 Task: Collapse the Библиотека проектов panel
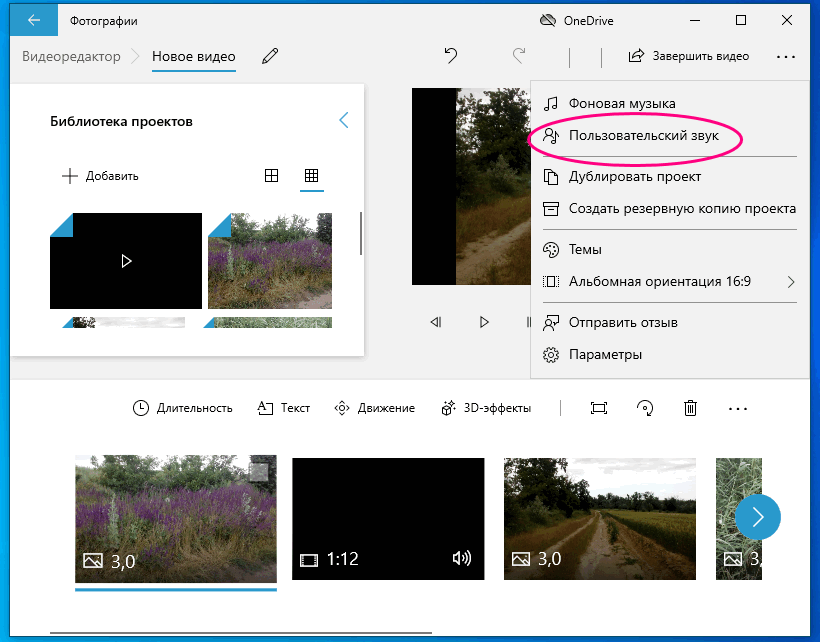click(x=344, y=121)
